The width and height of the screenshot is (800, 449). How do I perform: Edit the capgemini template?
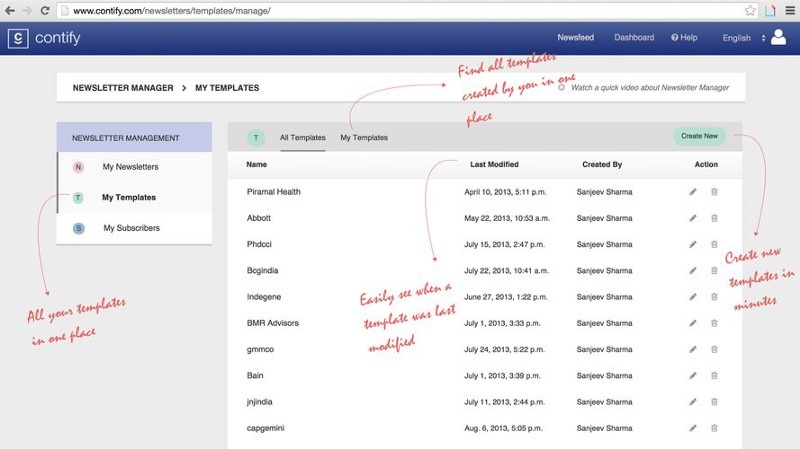point(692,428)
